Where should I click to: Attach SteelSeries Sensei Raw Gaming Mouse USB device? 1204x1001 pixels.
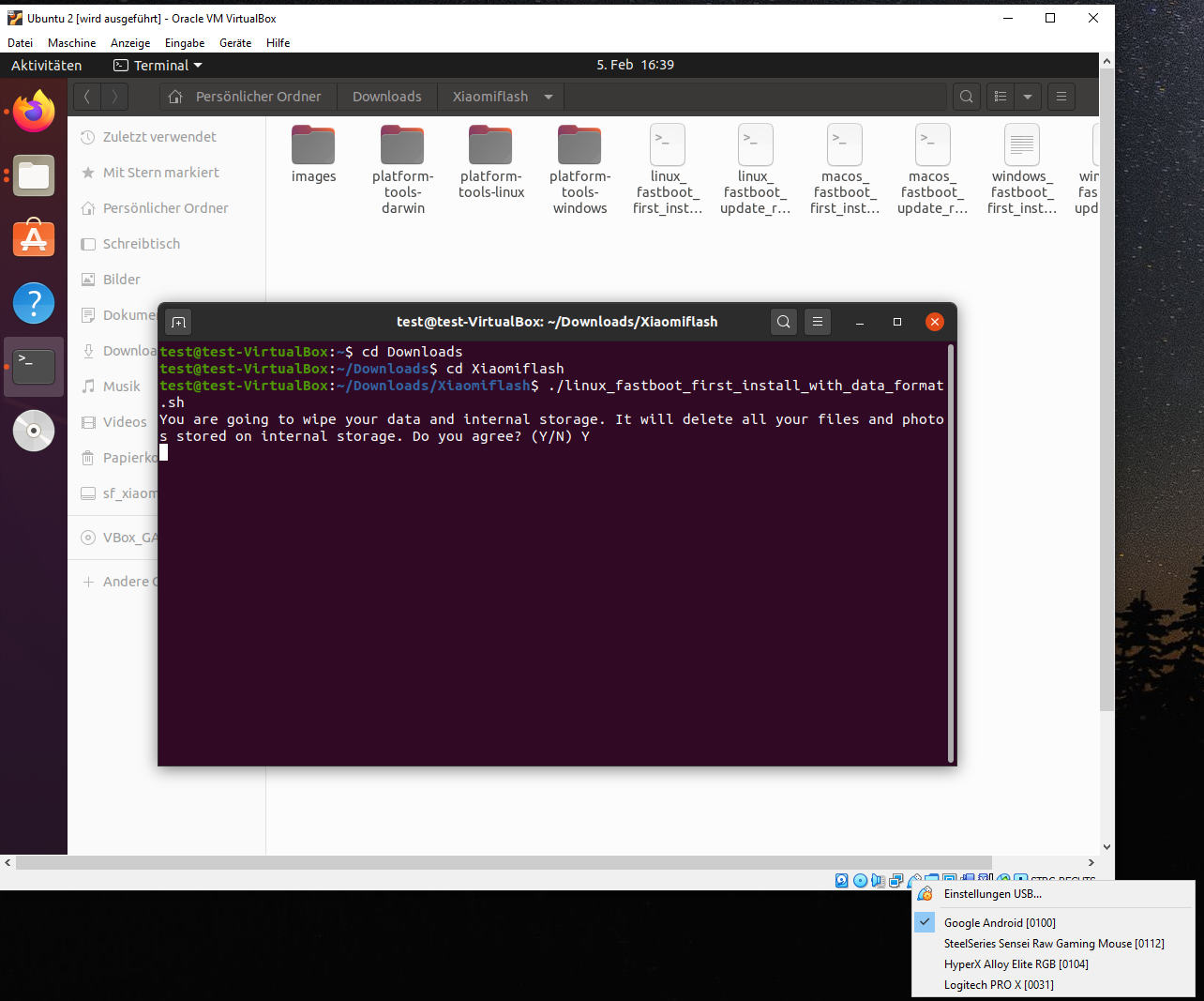pyautogui.click(x=1054, y=943)
